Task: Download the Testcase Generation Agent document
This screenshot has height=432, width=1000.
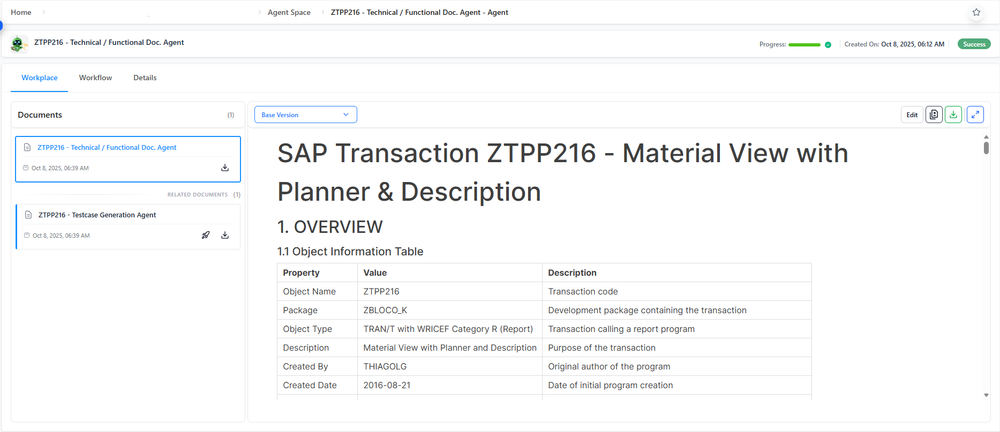Action: (225, 236)
